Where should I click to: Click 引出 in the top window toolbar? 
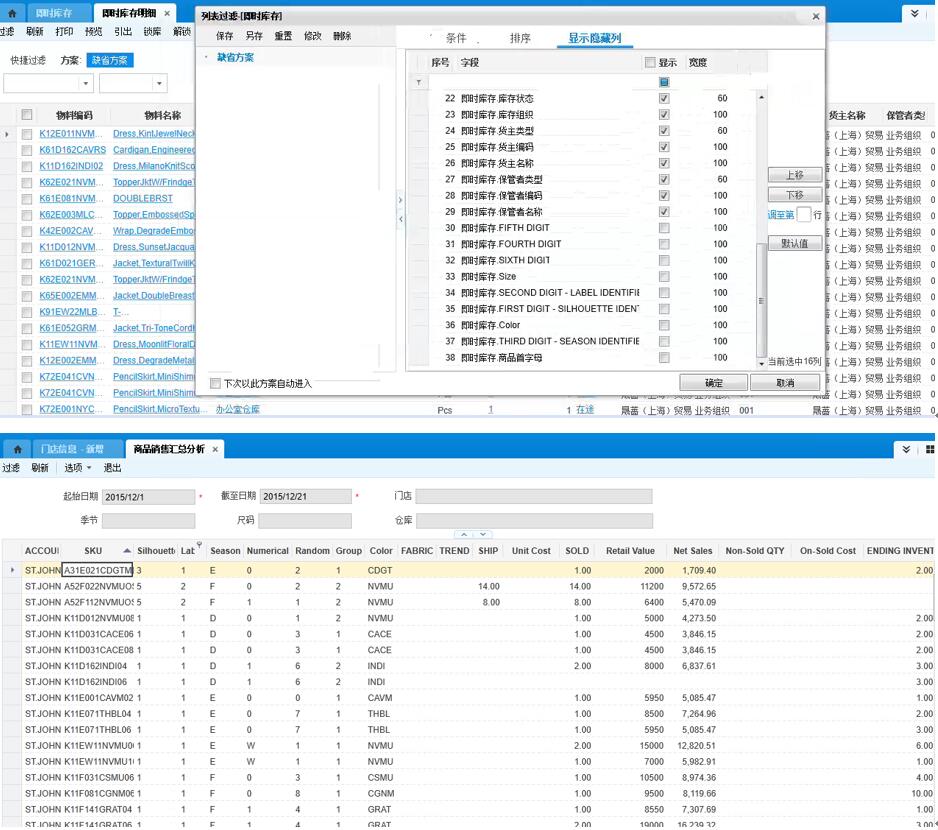[123, 32]
